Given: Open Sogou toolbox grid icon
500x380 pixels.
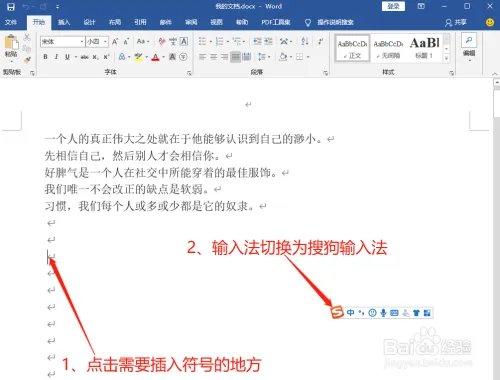Looking at the screenshot, I should click(x=427, y=313).
